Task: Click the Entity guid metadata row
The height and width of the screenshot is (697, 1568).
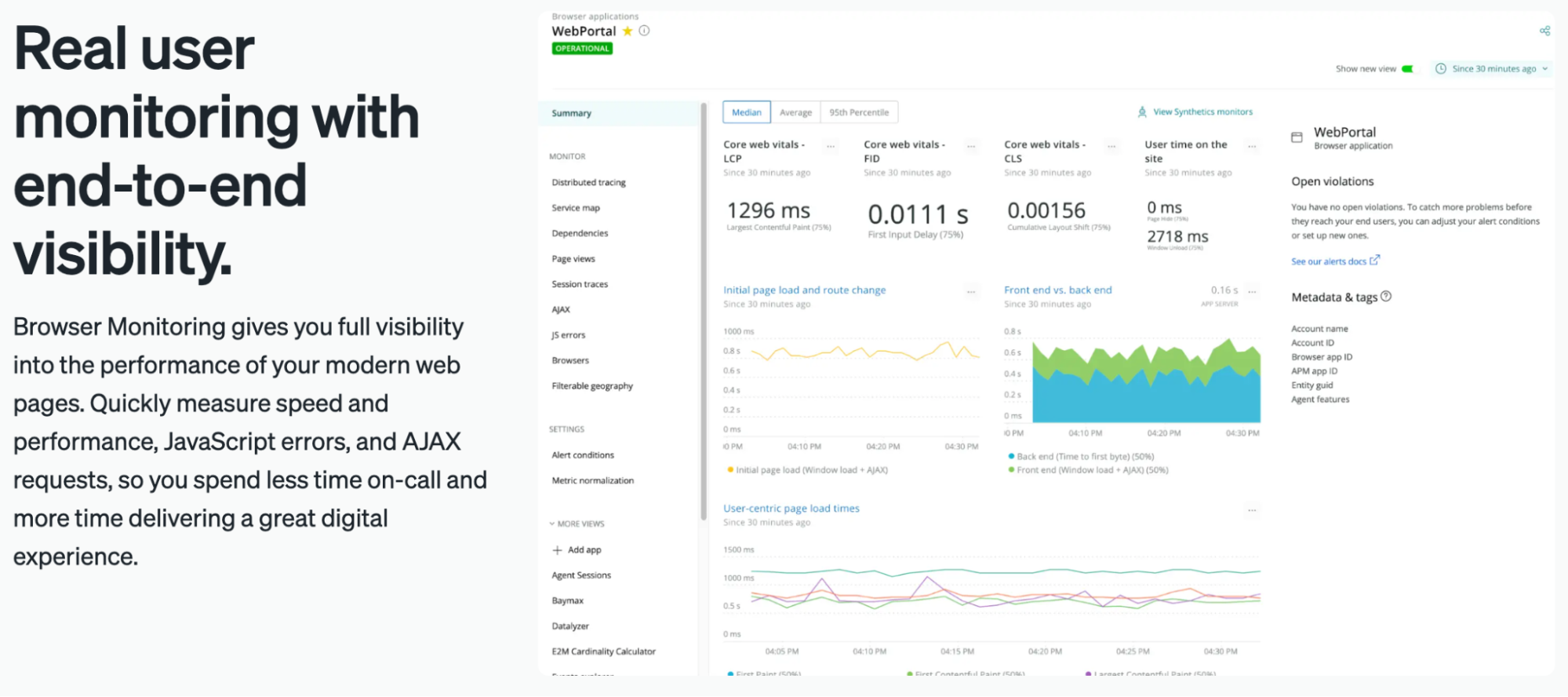Action: click(x=1312, y=385)
